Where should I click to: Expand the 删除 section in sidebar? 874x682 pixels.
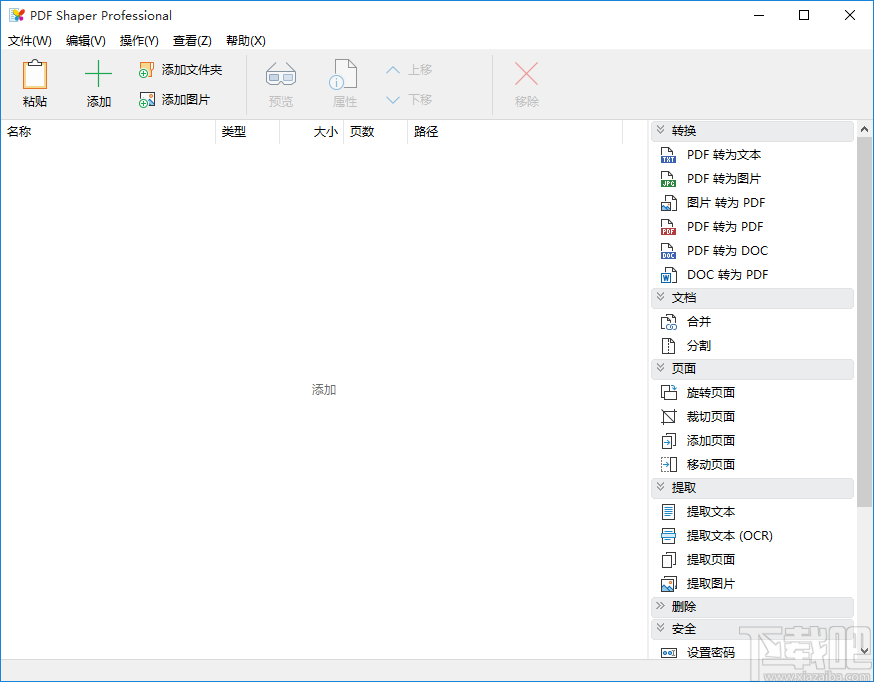(685, 606)
